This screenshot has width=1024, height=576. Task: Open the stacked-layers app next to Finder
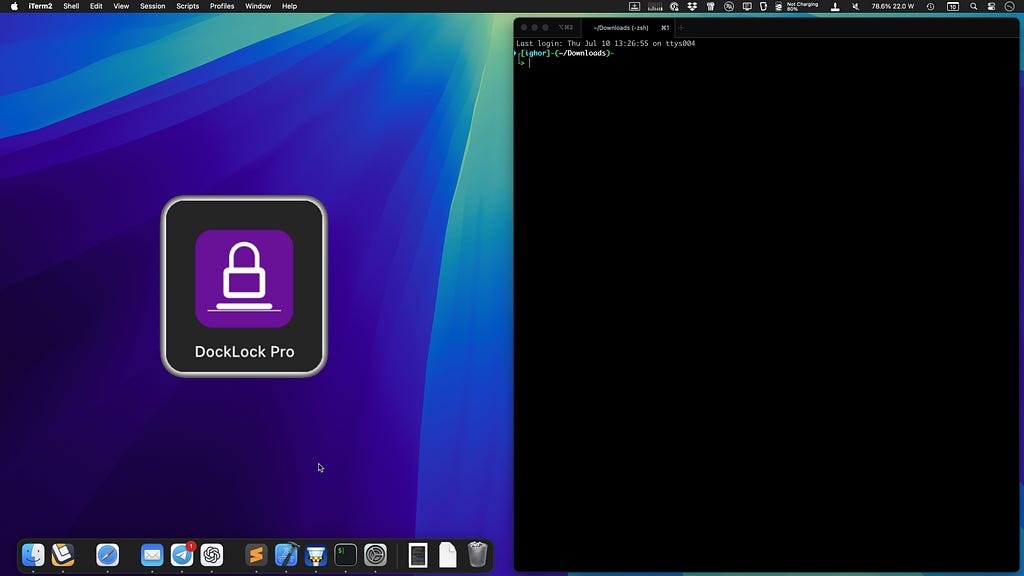tap(63, 555)
